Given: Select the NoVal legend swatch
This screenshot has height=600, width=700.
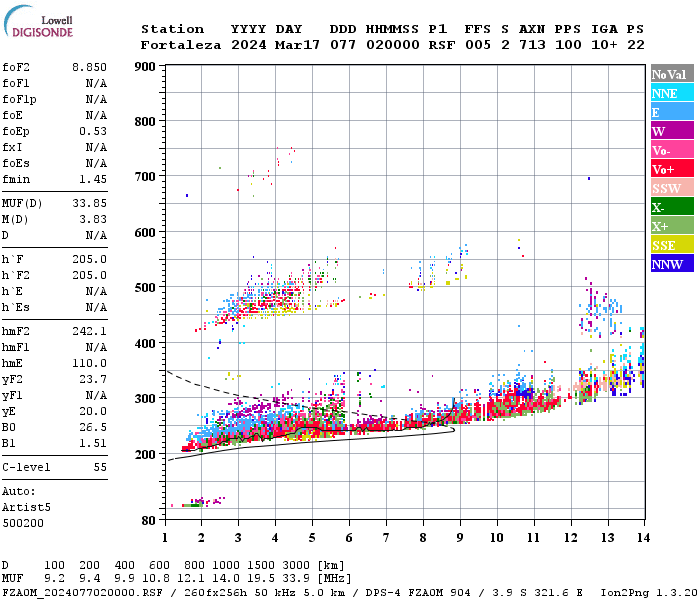Looking at the screenshot, I should (672, 74).
